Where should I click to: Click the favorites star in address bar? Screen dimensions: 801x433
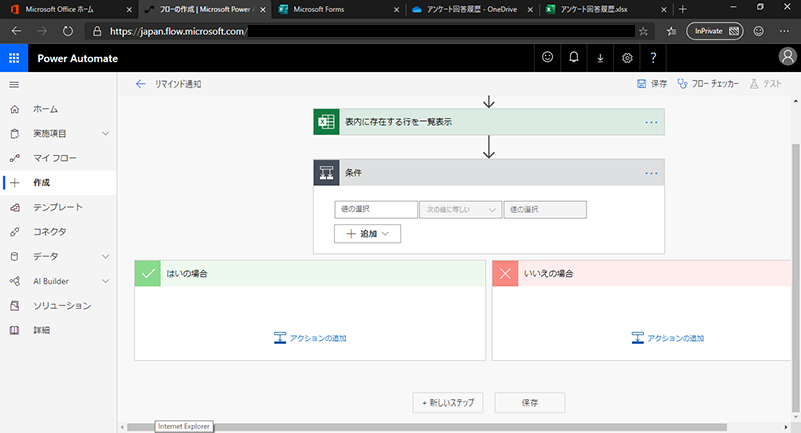pyautogui.click(x=643, y=31)
